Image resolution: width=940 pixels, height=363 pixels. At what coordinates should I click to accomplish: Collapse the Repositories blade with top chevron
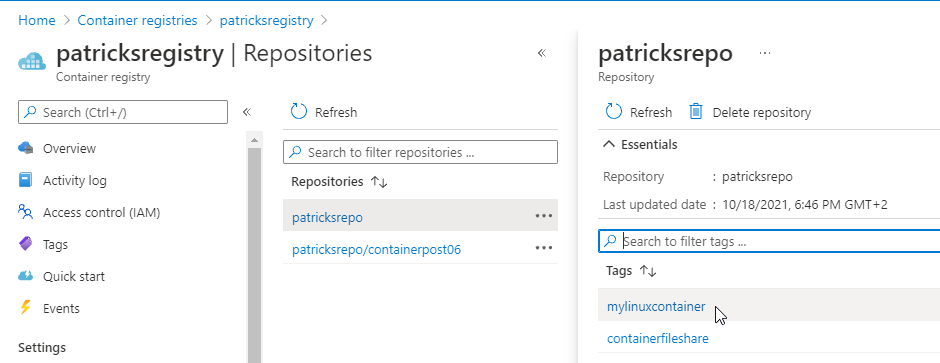[x=542, y=53]
